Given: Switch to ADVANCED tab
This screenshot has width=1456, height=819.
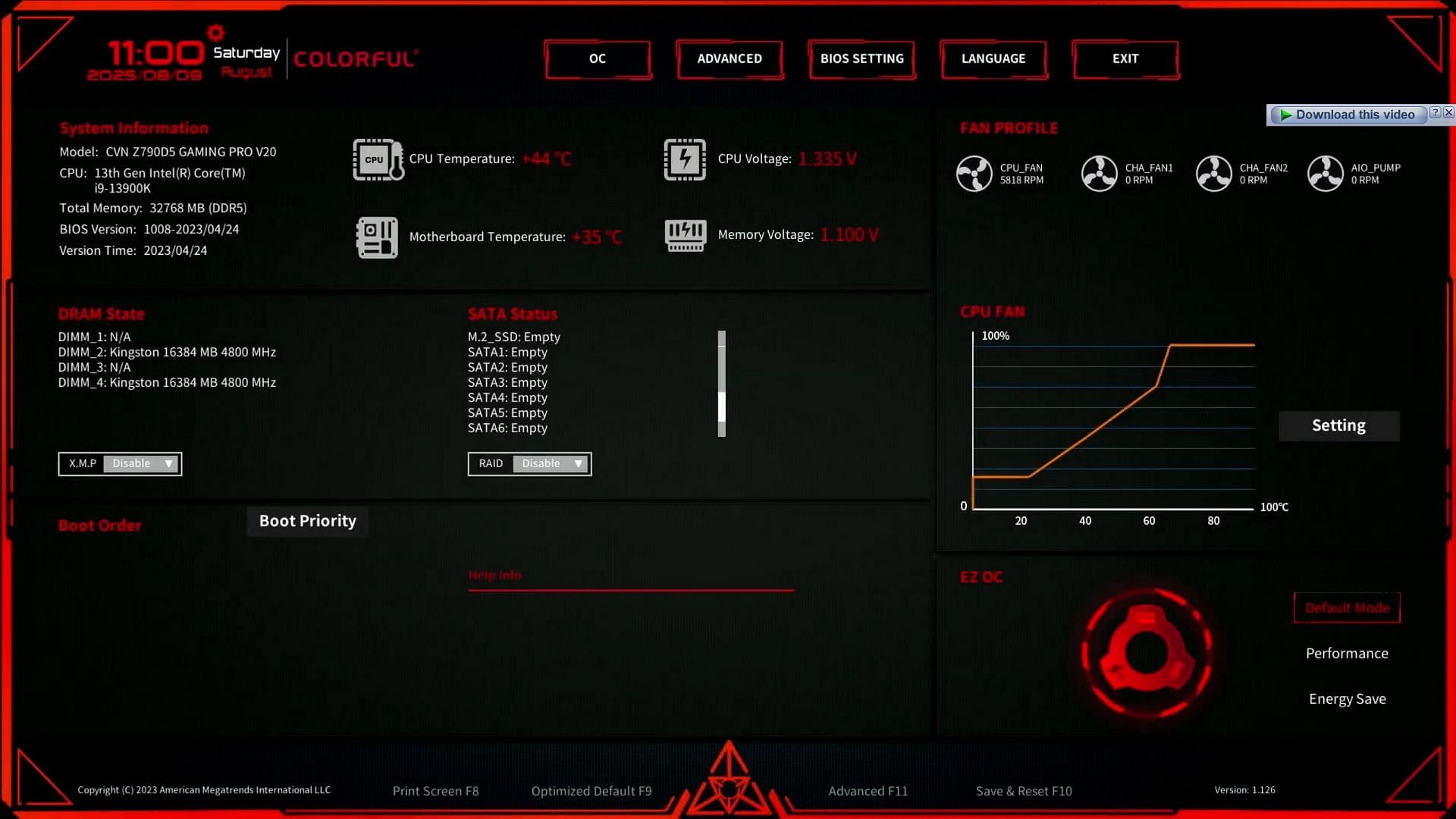Looking at the screenshot, I should (x=729, y=58).
